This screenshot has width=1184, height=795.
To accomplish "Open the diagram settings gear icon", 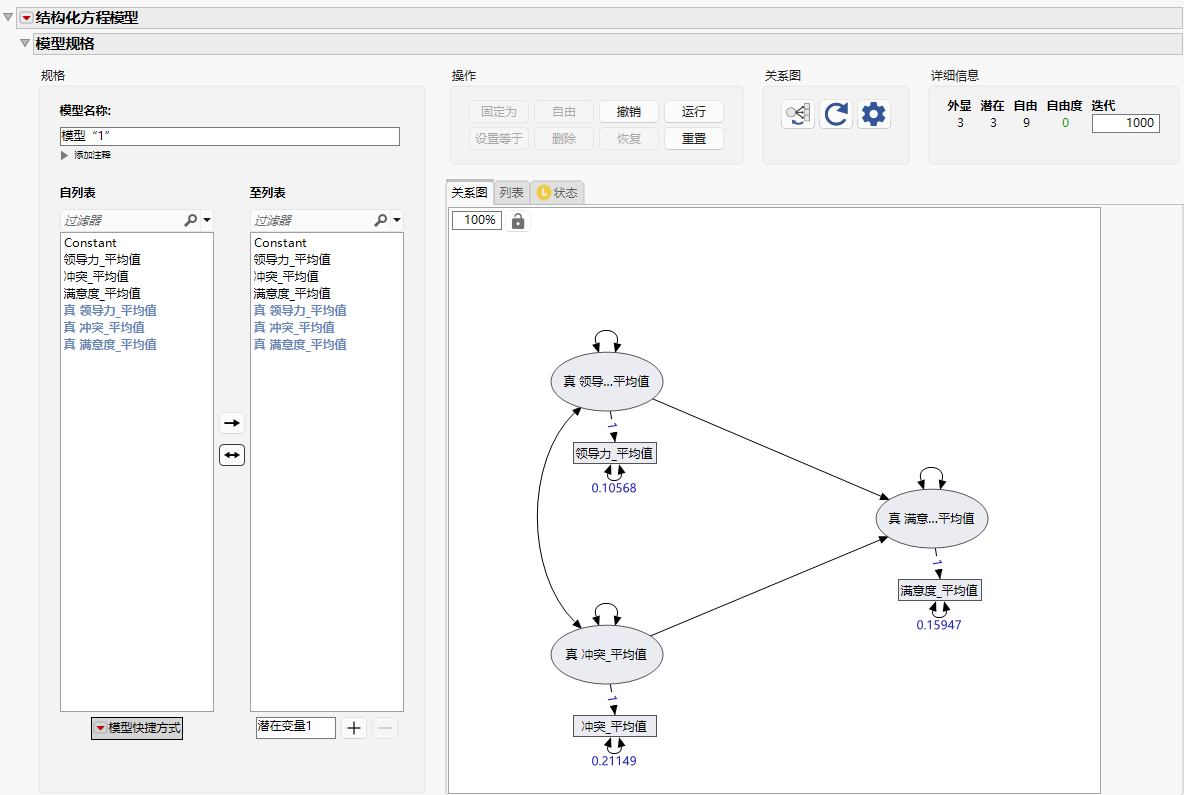I will tap(874, 114).
